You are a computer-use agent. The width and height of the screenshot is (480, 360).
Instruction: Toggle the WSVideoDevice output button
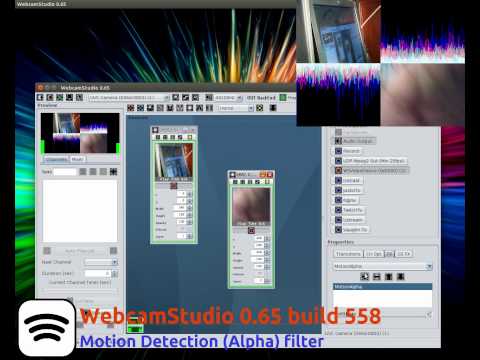click(371, 170)
